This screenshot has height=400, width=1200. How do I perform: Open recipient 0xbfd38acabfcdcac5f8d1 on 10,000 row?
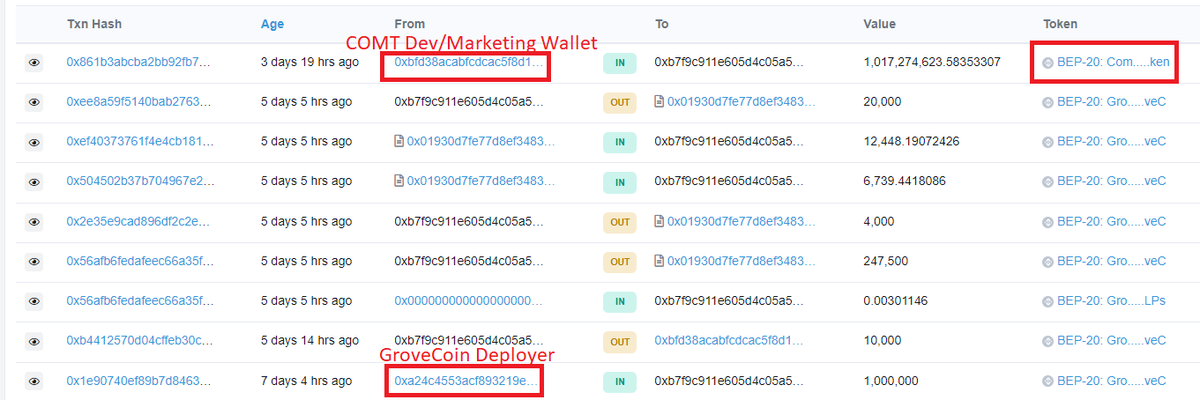click(x=728, y=341)
